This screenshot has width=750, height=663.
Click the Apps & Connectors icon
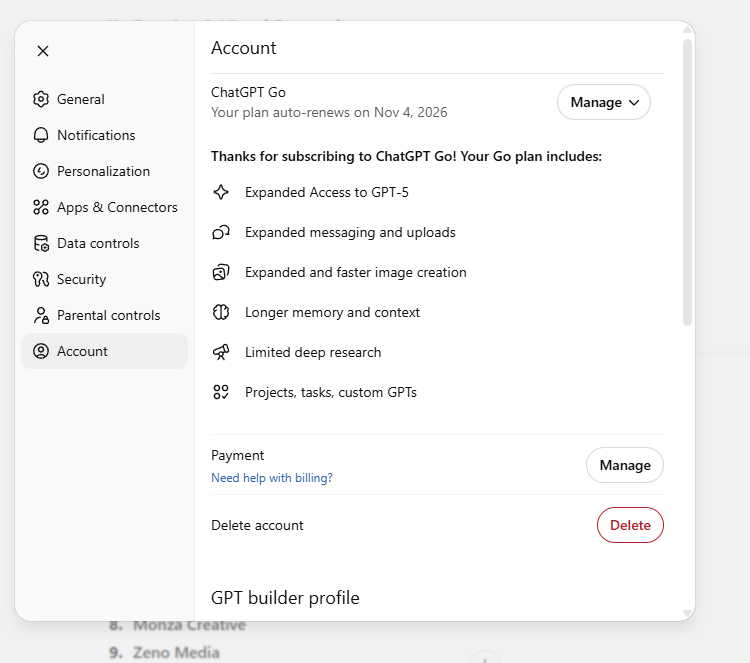41,207
